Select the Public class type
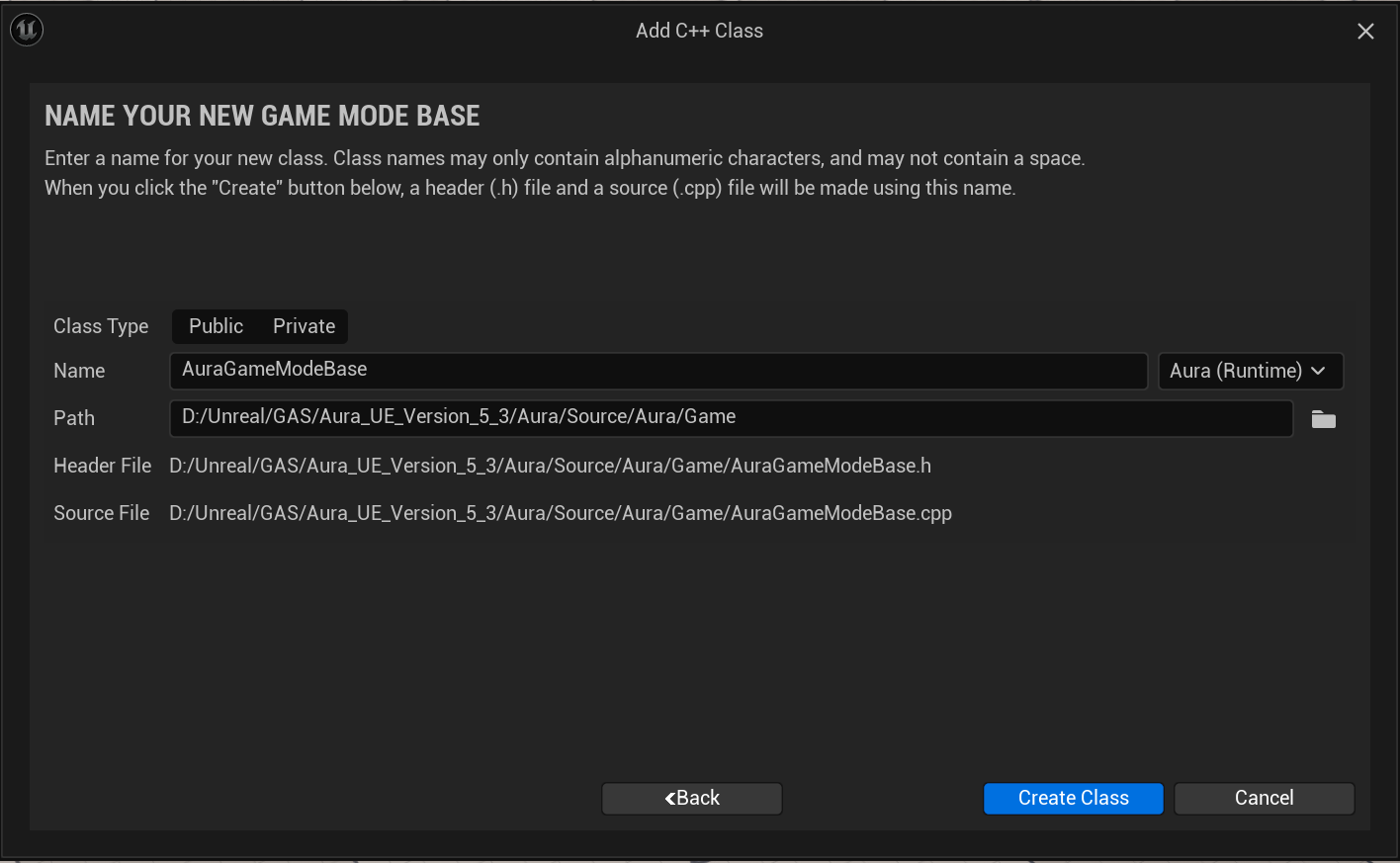The width and height of the screenshot is (1400, 863). (216, 326)
